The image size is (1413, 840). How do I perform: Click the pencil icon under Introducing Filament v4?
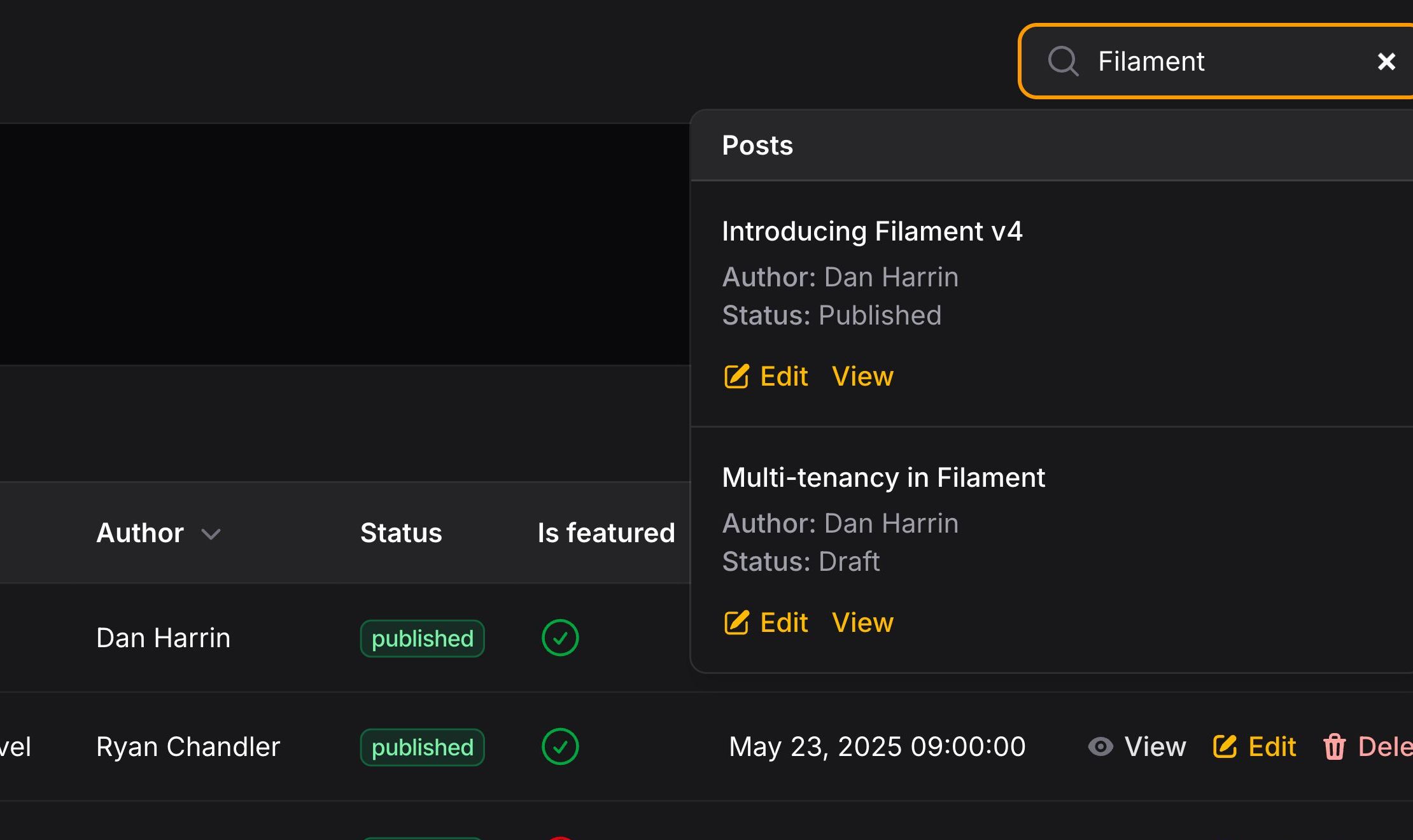[x=736, y=376]
